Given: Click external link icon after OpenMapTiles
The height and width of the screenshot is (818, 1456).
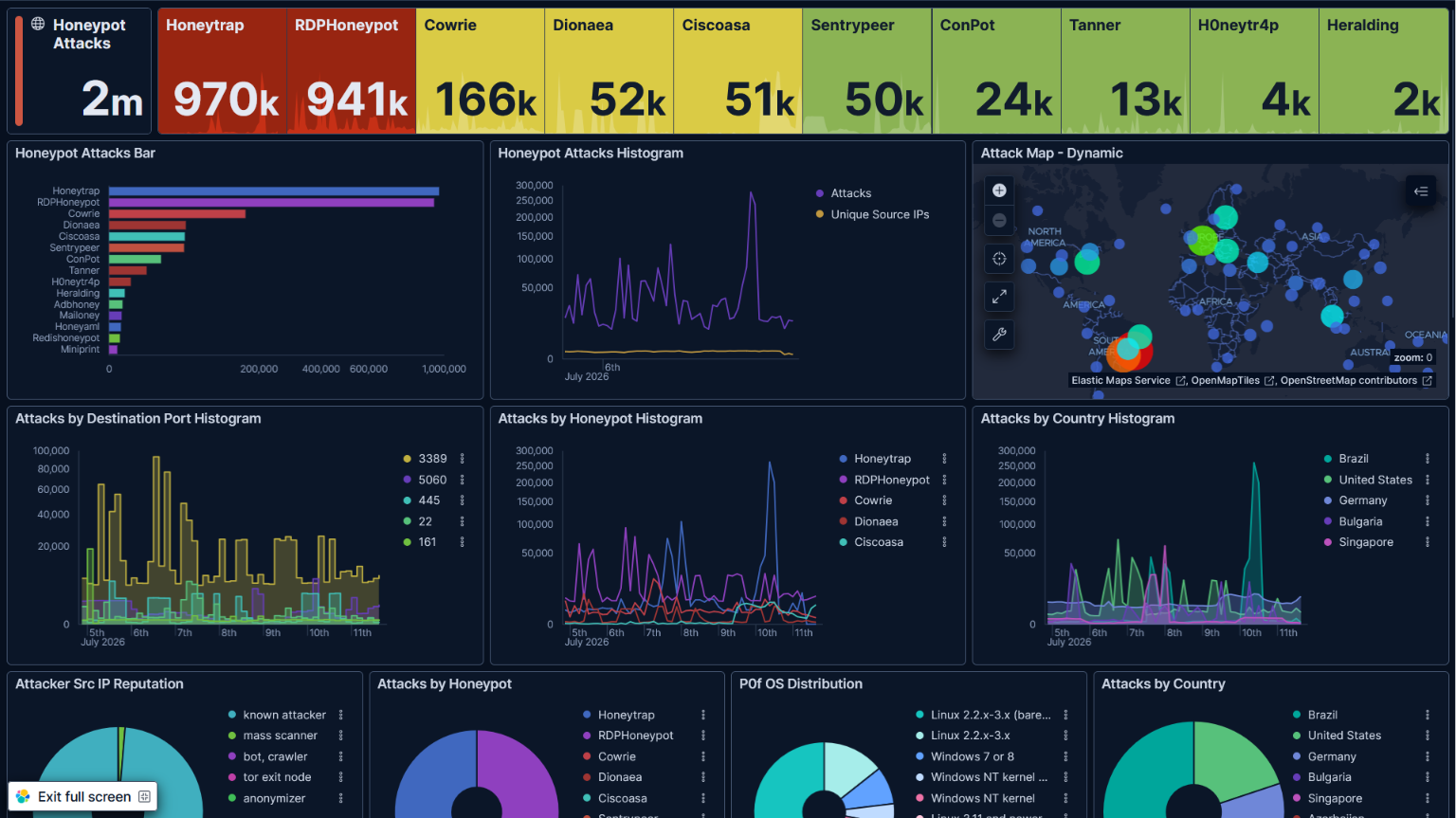Looking at the screenshot, I should 1269,381.
